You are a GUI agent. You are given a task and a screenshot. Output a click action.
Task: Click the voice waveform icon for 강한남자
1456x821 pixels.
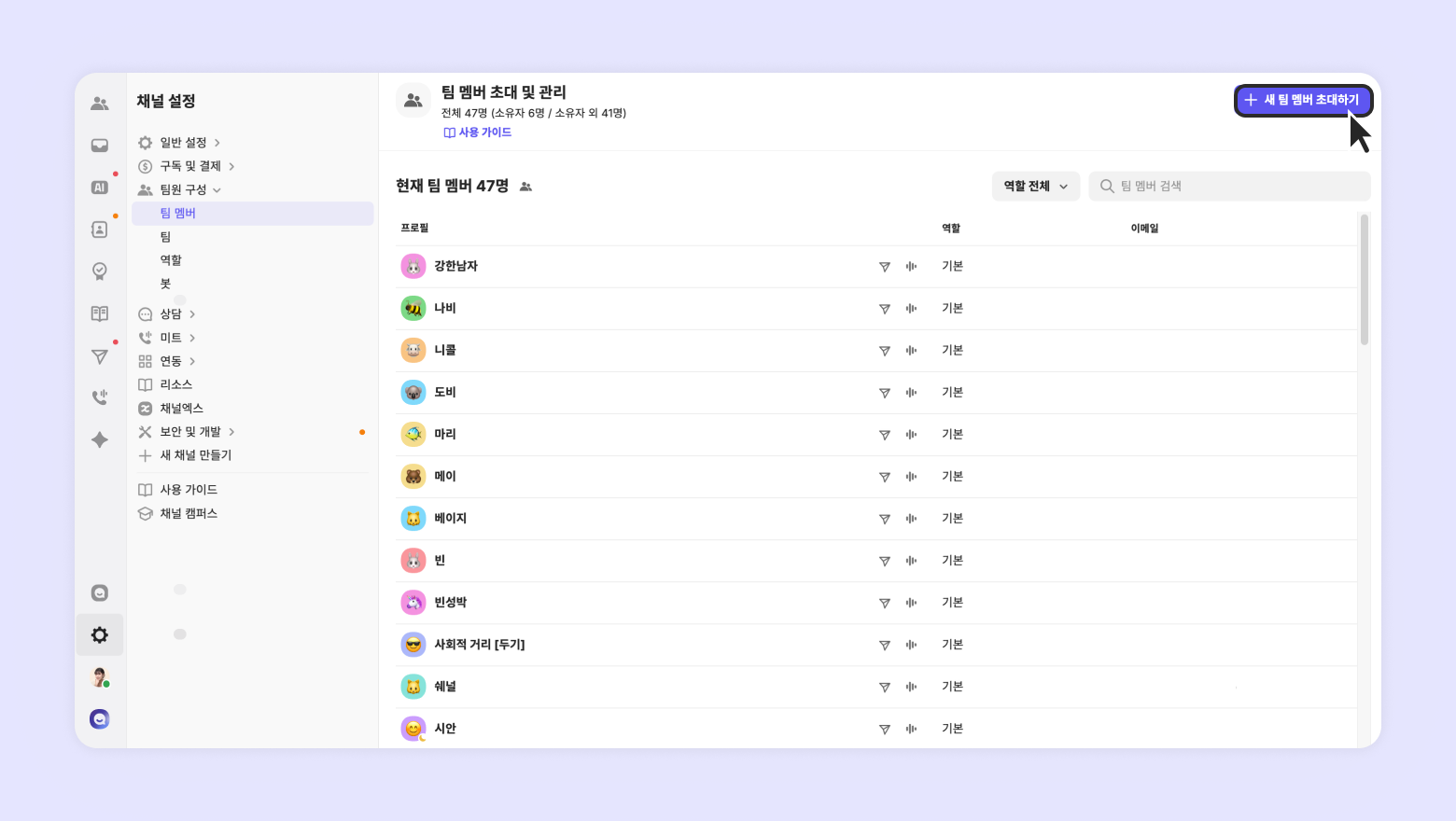(x=911, y=267)
